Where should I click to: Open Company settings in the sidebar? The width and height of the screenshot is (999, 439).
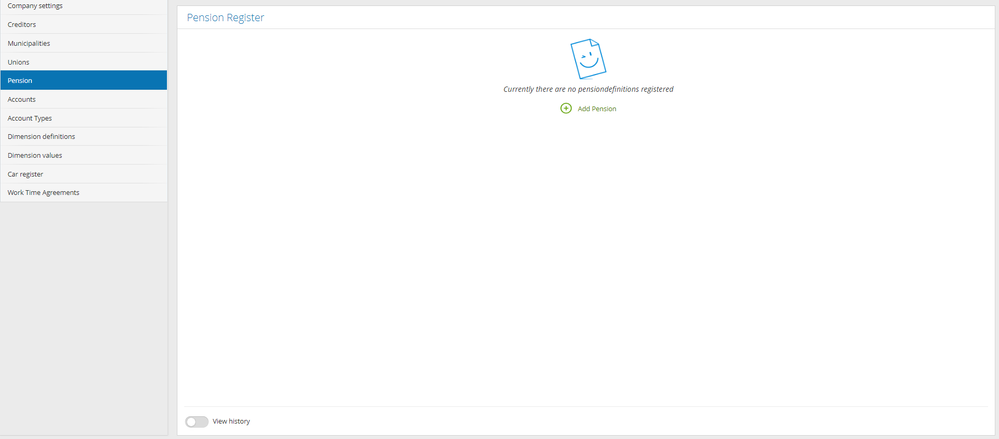83,6
